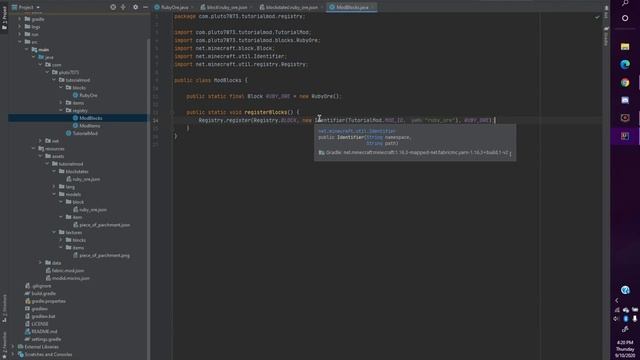Image resolution: width=640 pixels, height=360 pixels.
Task: Open Microsoft Edge from taskbar
Action: pyautogui.click(x=625, y=64)
